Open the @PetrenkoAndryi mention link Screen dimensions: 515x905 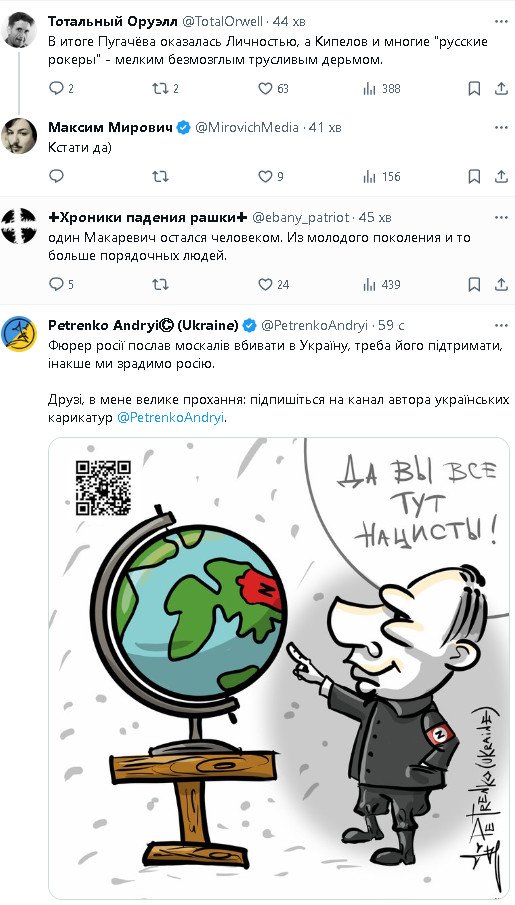[170, 418]
